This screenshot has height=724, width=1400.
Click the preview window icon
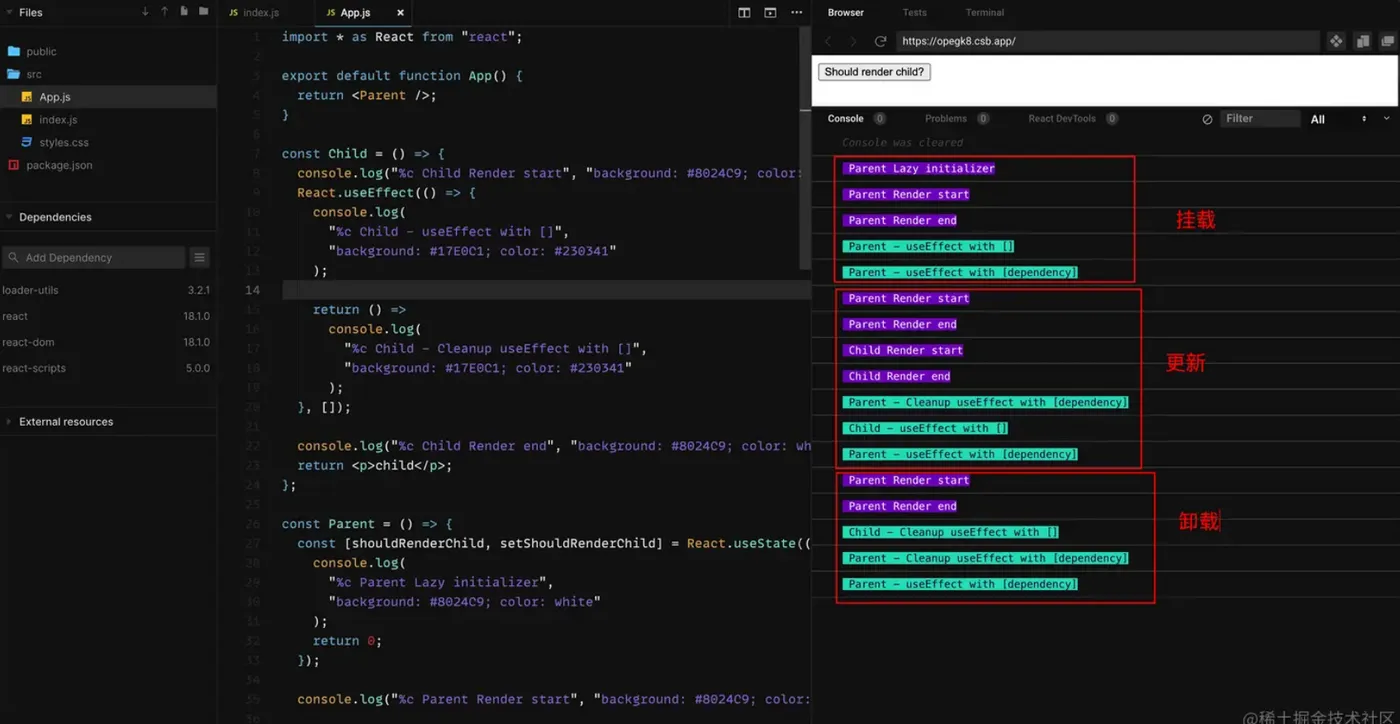pyautogui.click(x=770, y=13)
